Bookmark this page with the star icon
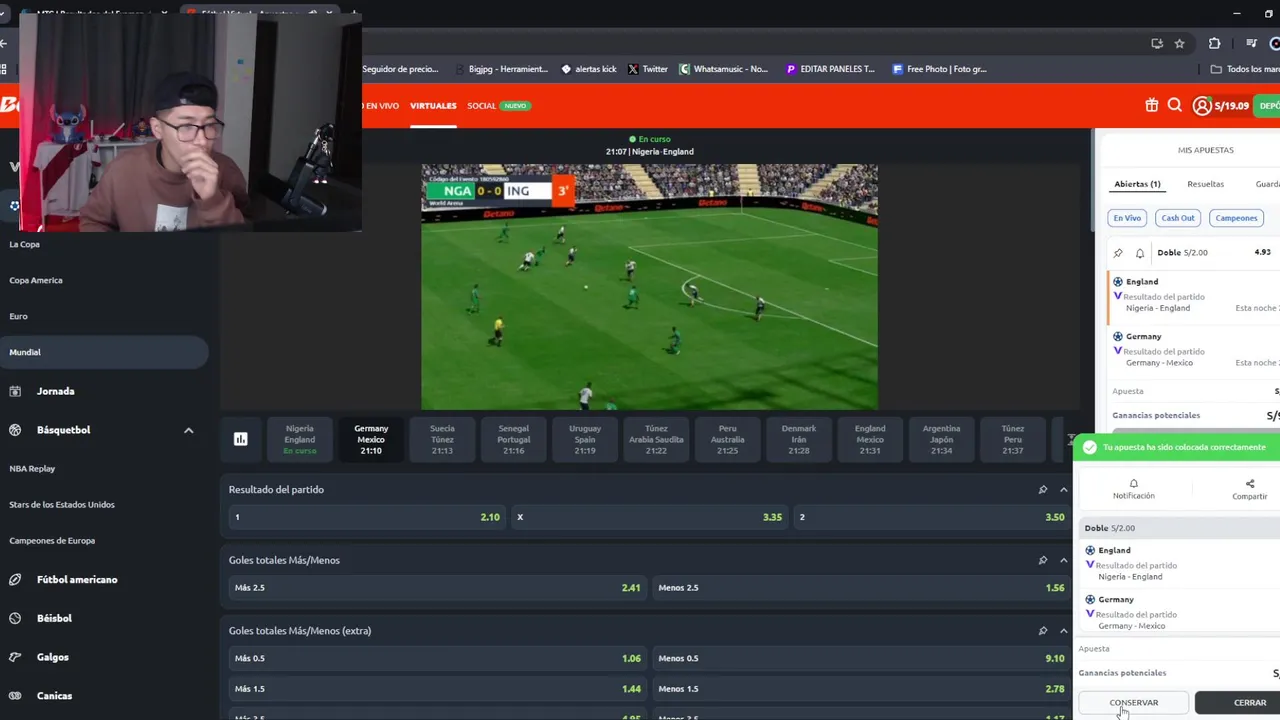The height and width of the screenshot is (720, 1280). pyautogui.click(x=1180, y=43)
